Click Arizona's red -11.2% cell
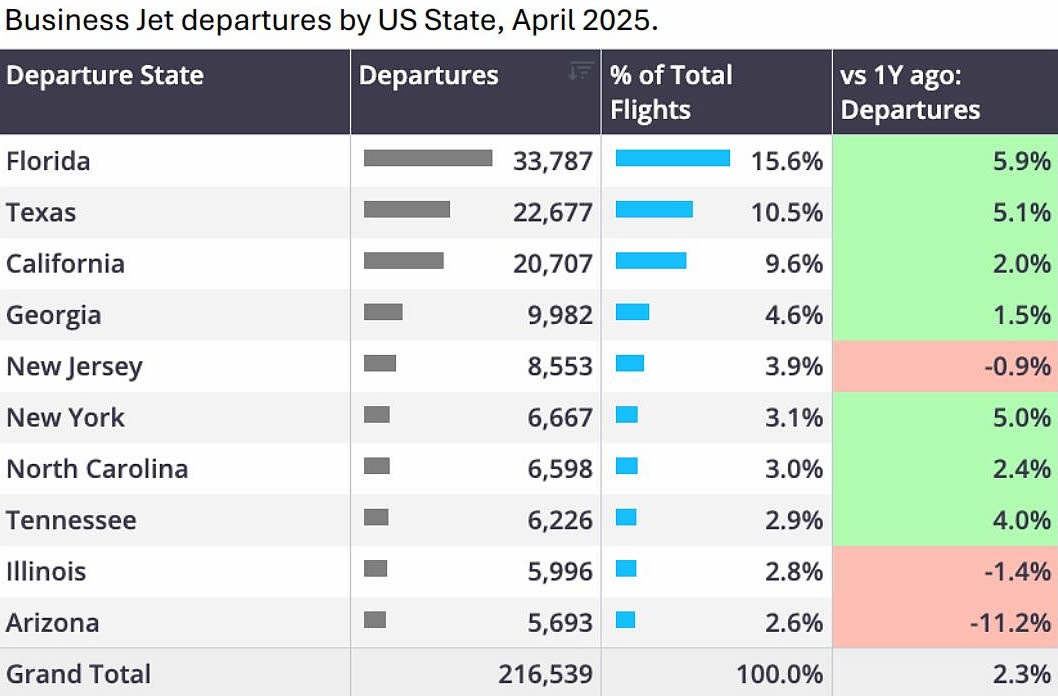 tap(945, 622)
